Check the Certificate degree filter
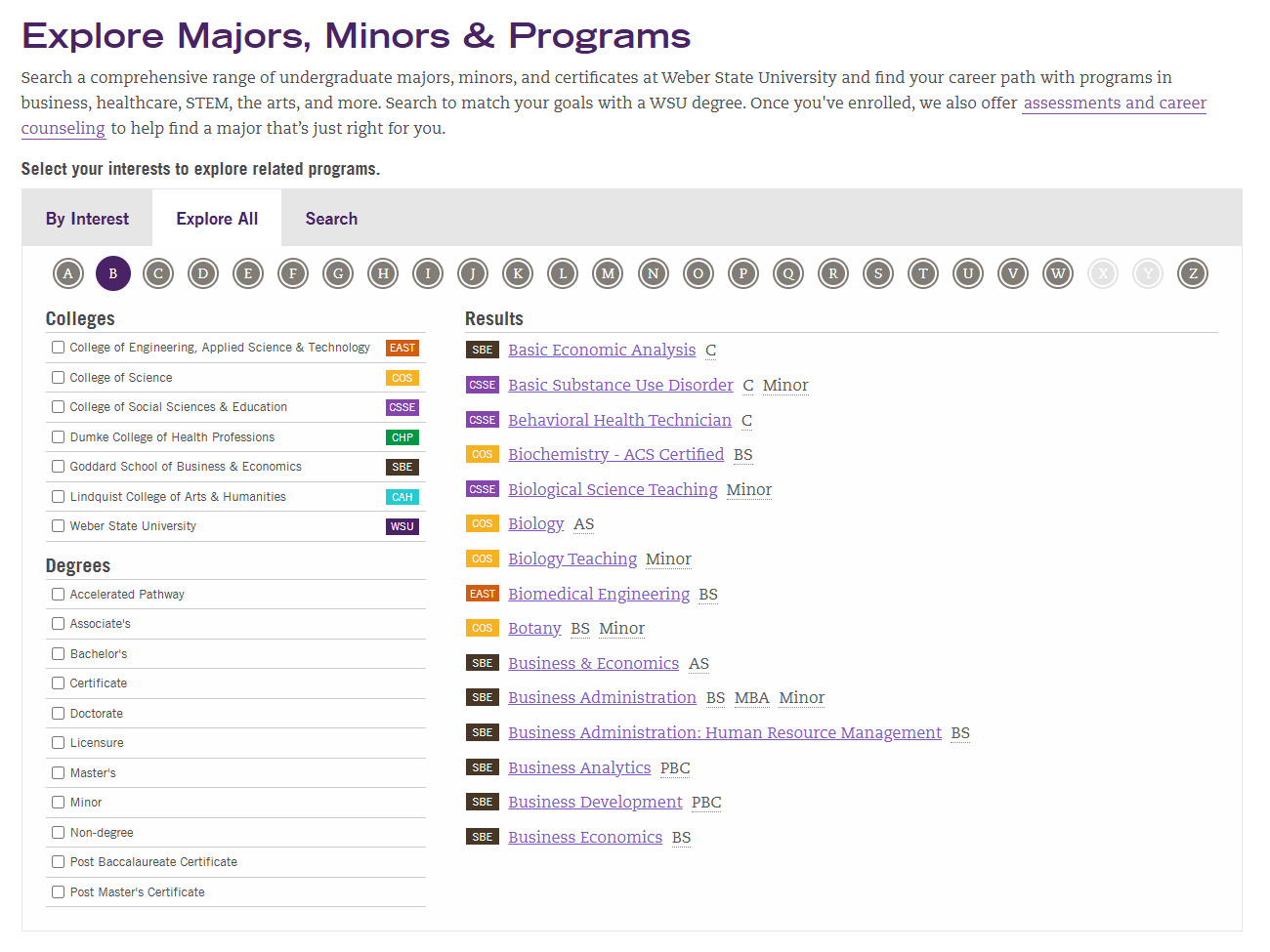Screen dimensions: 1270x952 pos(59,683)
